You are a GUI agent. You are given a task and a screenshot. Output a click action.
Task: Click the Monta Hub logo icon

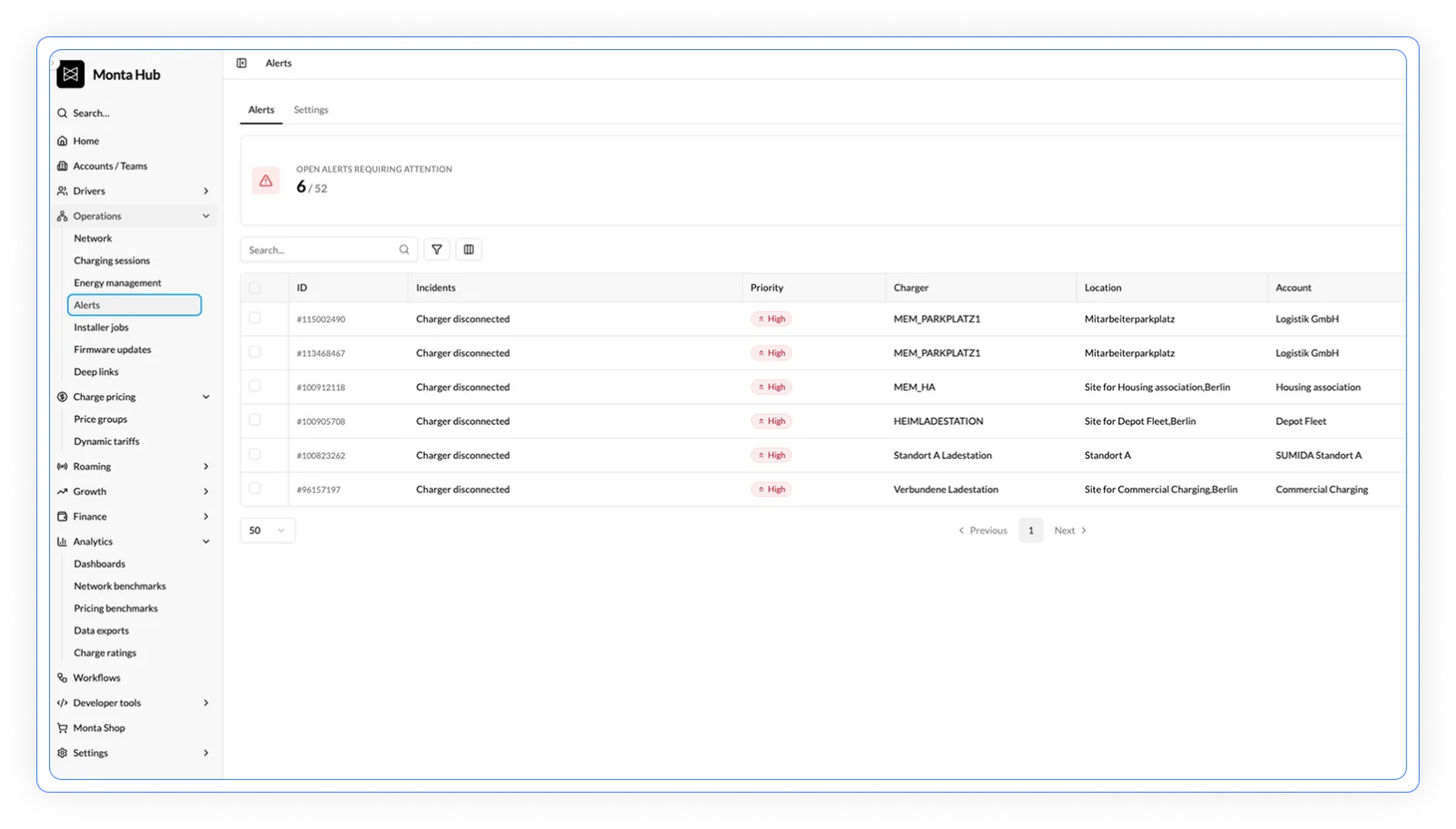coord(70,75)
